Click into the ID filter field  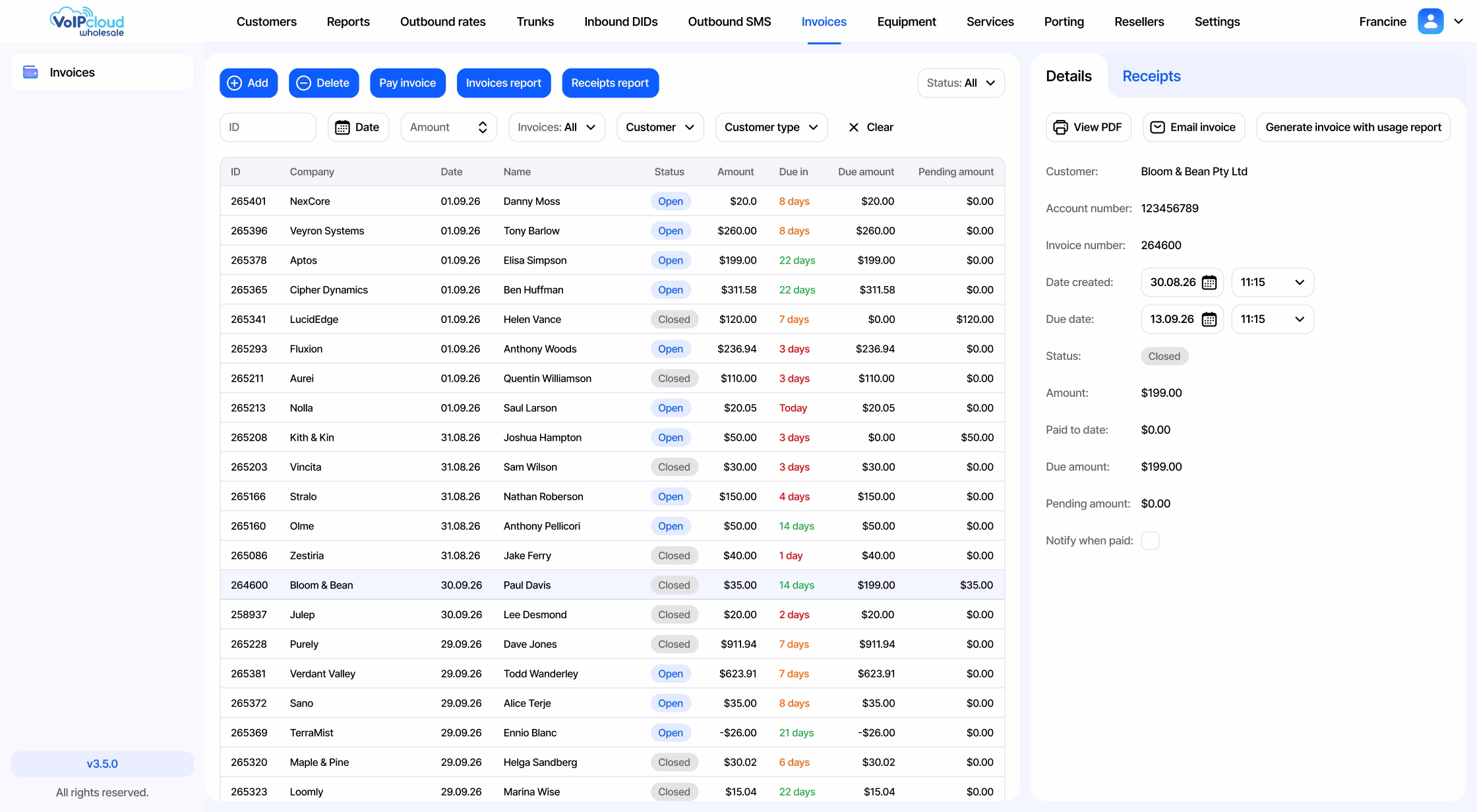point(268,127)
